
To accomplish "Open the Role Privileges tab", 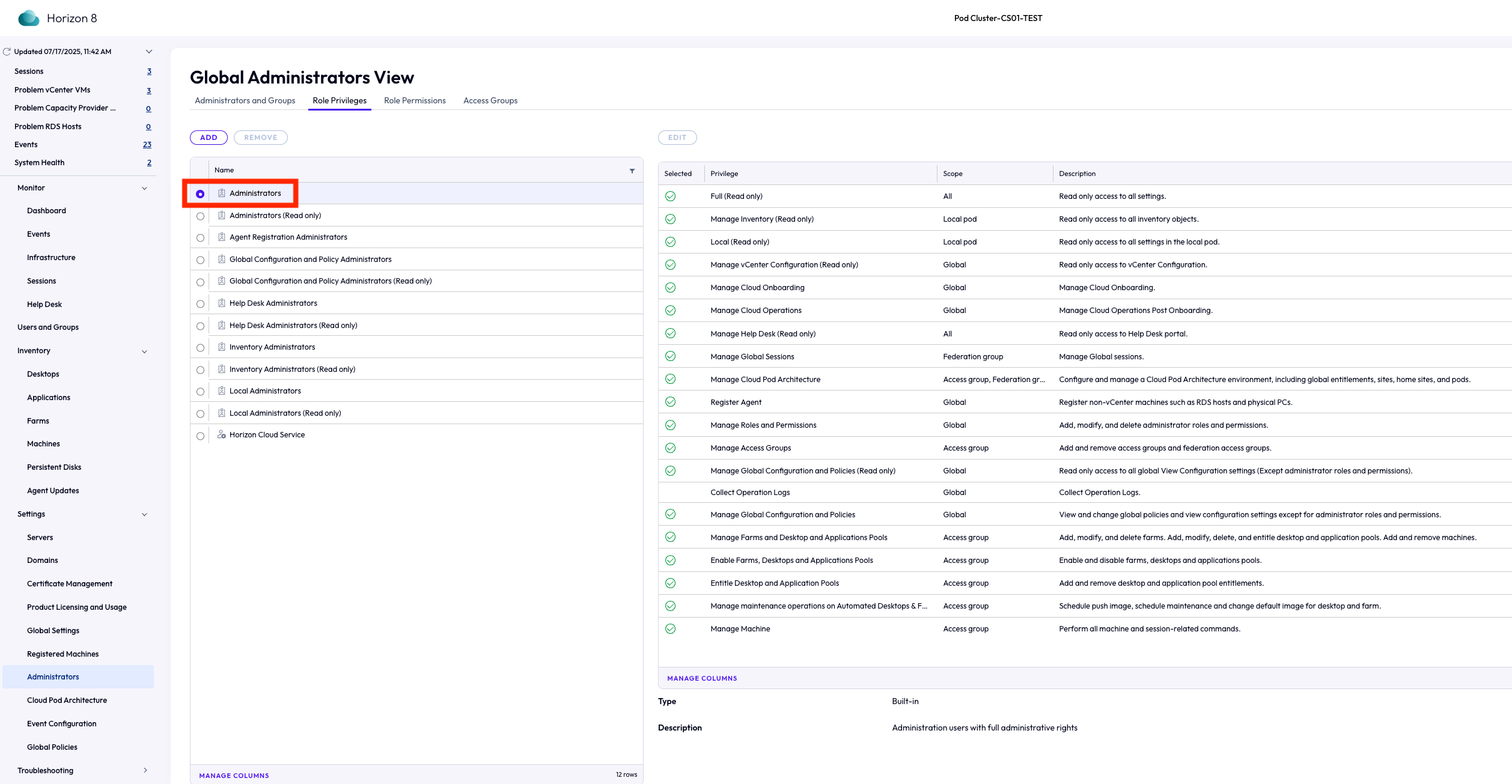I will coord(340,101).
